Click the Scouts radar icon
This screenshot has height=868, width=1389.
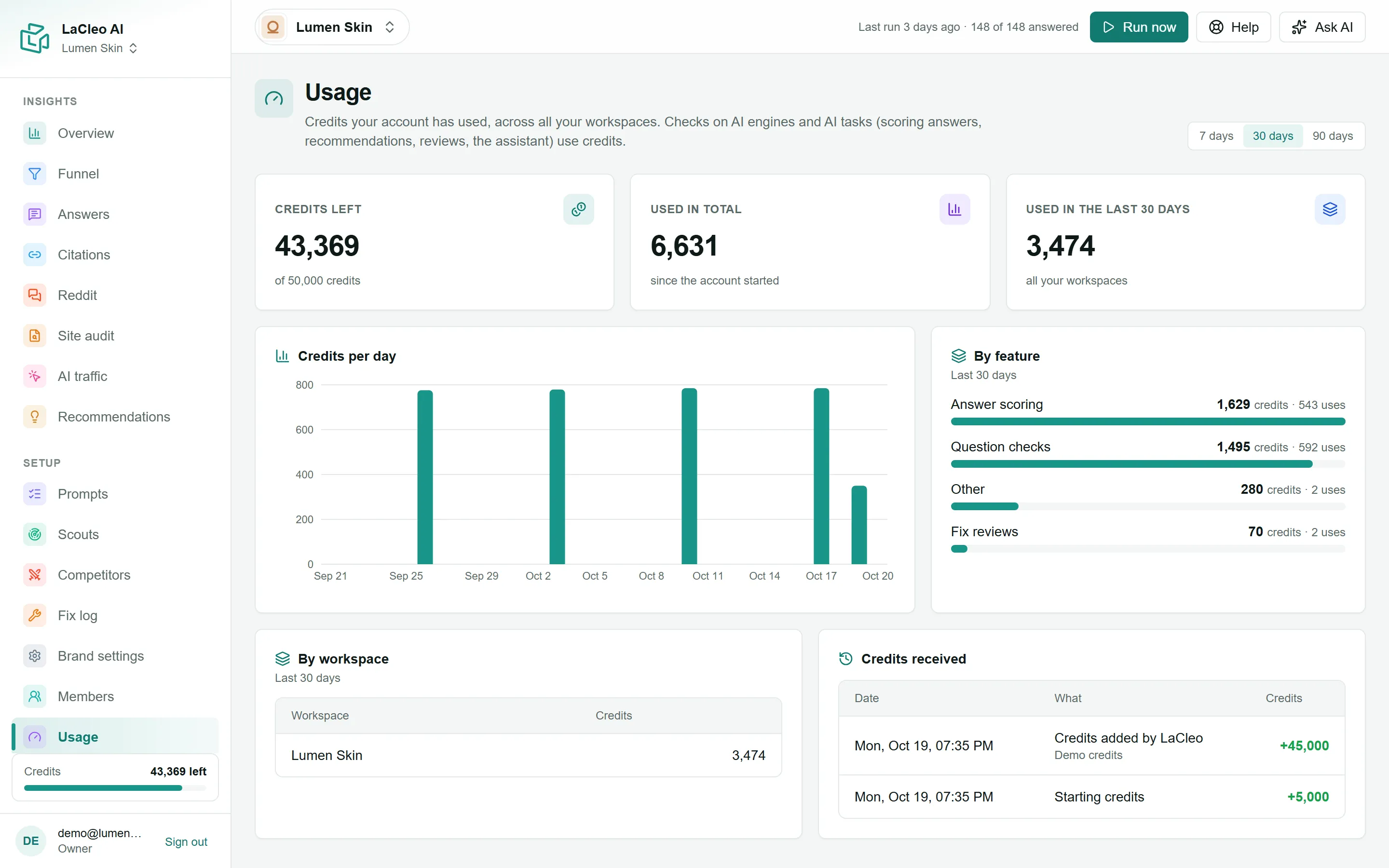coord(34,534)
